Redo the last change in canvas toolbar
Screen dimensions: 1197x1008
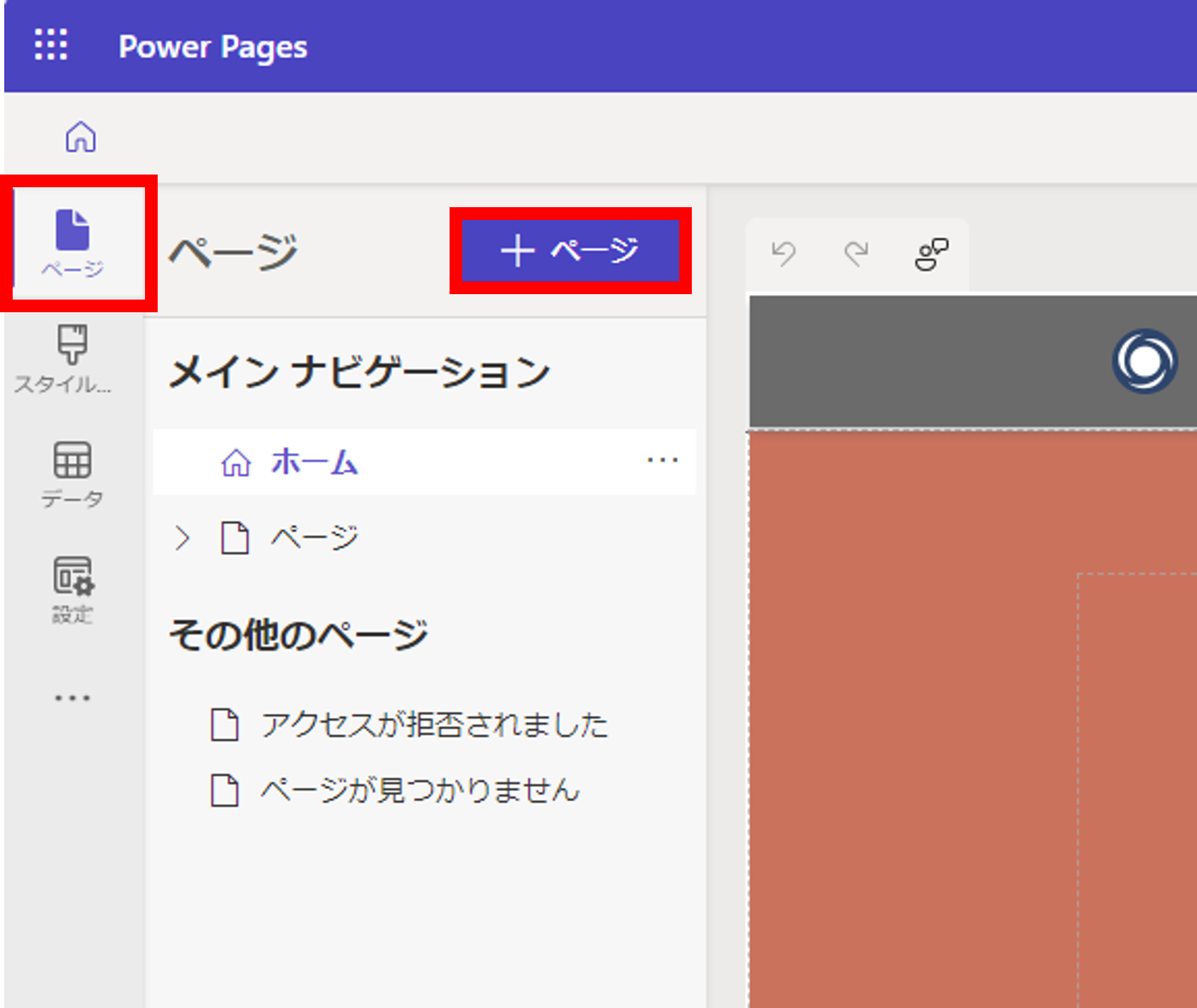(857, 252)
